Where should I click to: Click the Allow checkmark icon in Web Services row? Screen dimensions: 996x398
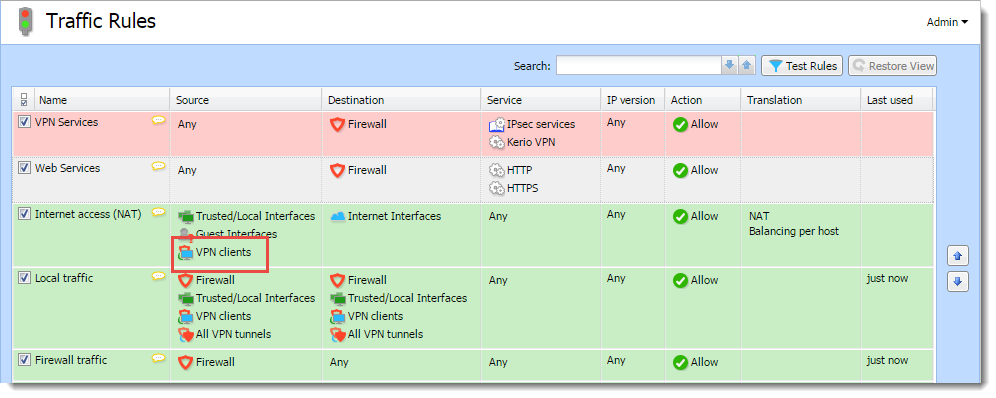coord(680,171)
